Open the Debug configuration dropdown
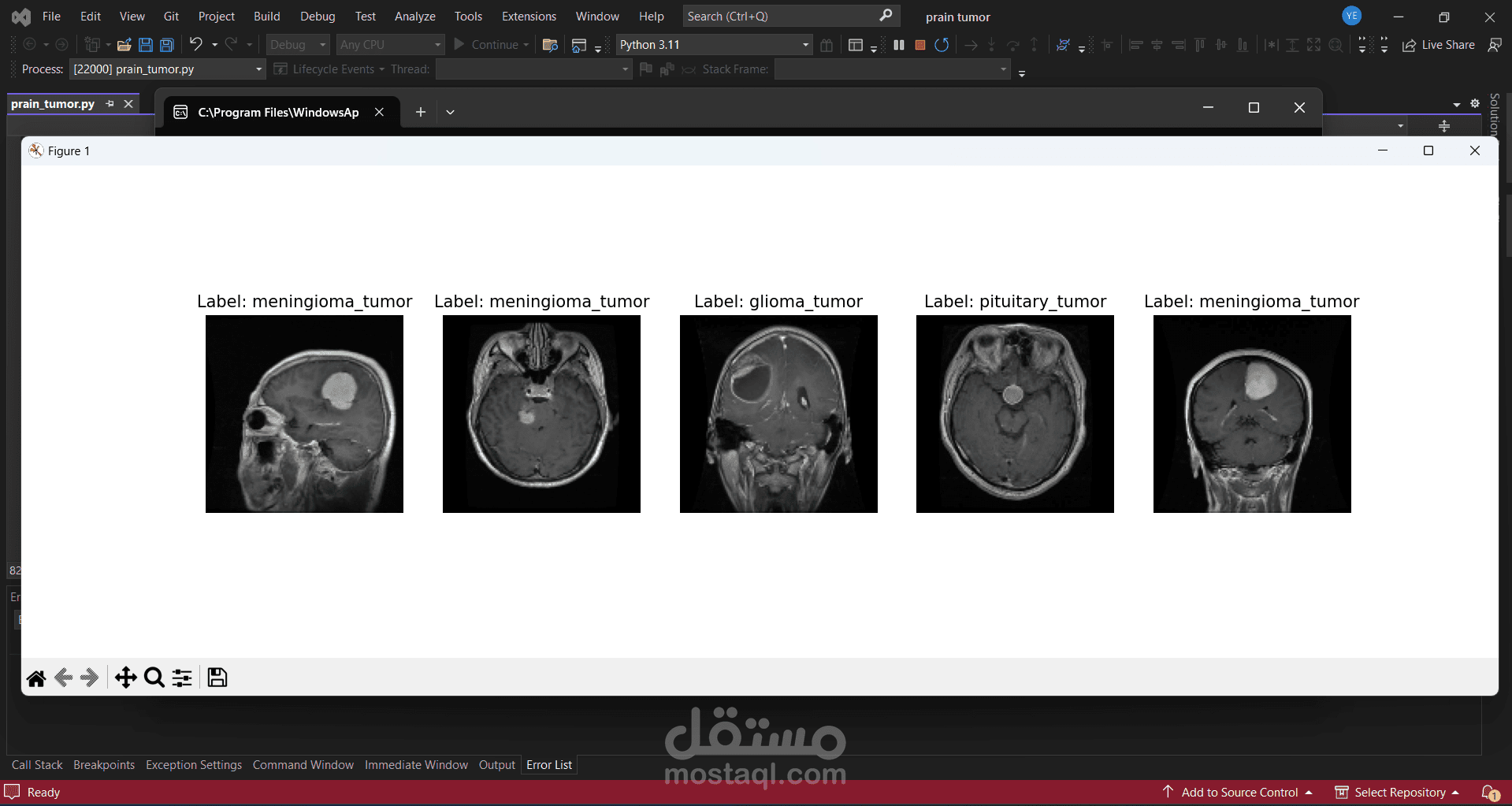Viewport: 1512px width, 806px height. tap(298, 45)
